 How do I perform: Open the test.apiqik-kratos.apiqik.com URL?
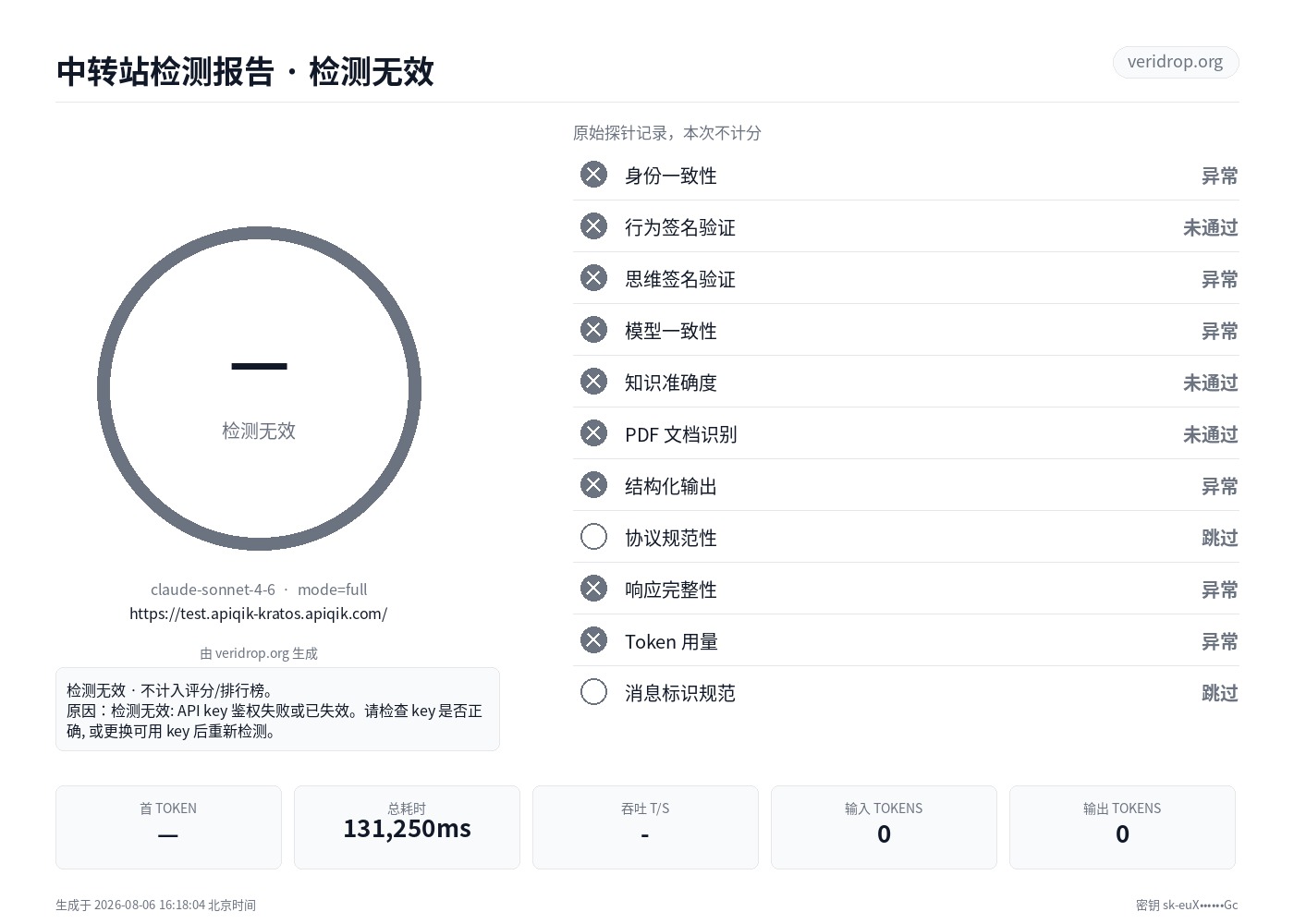(258, 614)
